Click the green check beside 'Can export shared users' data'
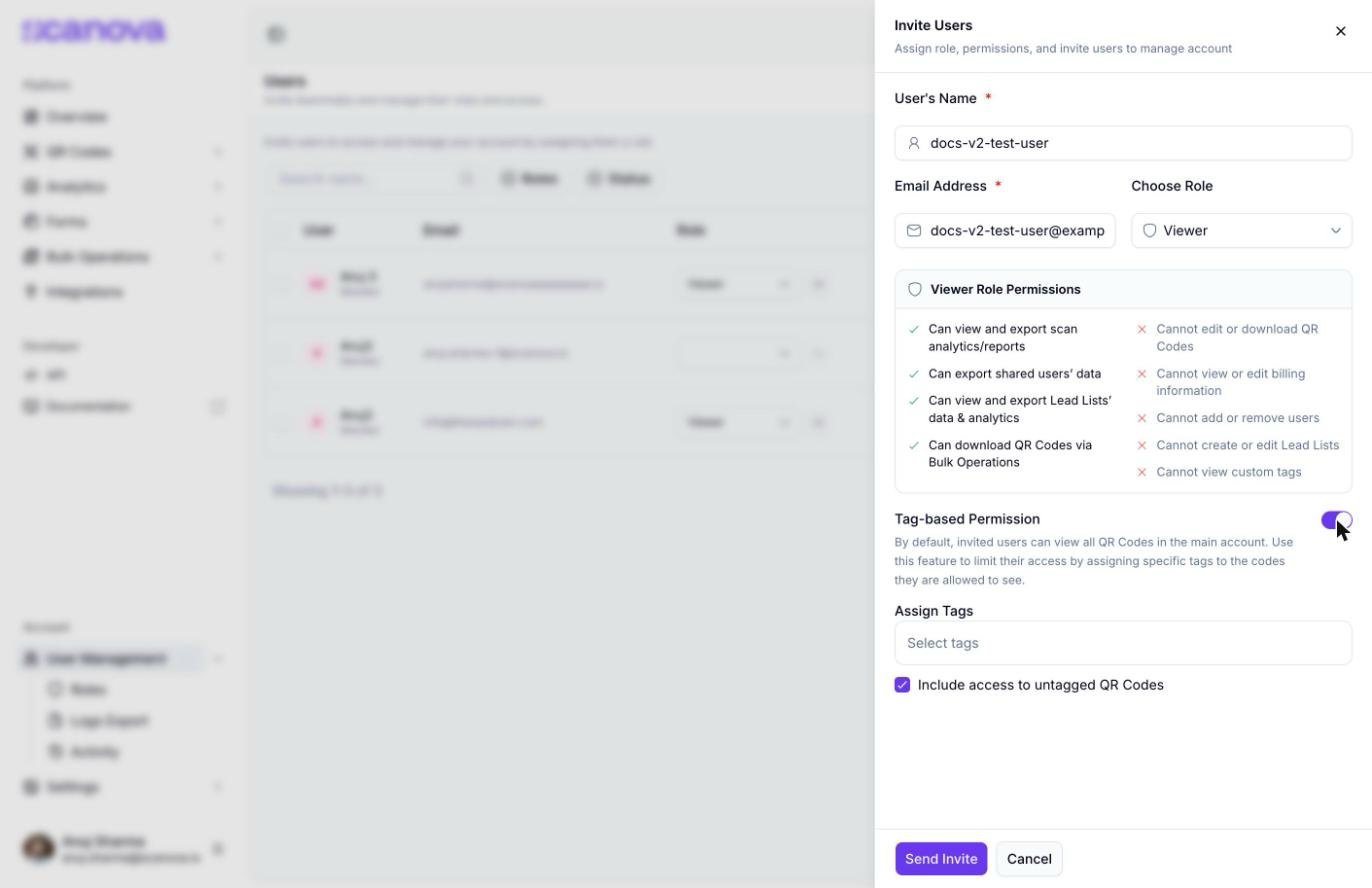Screen dimensions: 1372x888 coord(914,374)
